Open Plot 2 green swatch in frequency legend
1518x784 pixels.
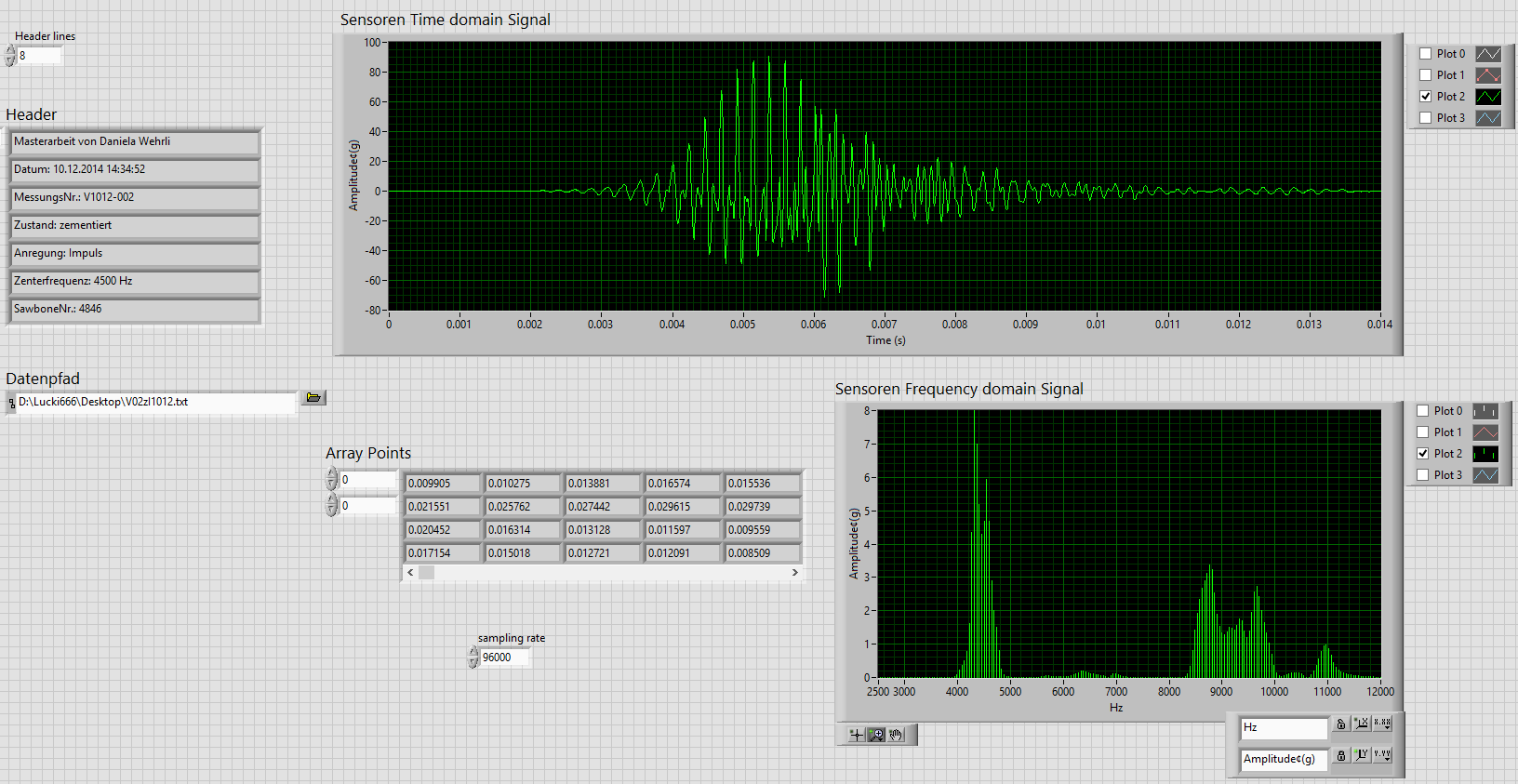point(1485,454)
